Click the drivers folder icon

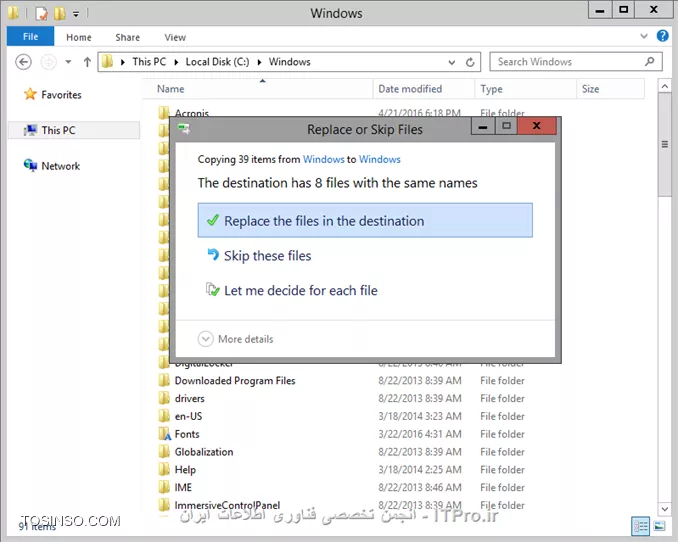coord(164,398)
